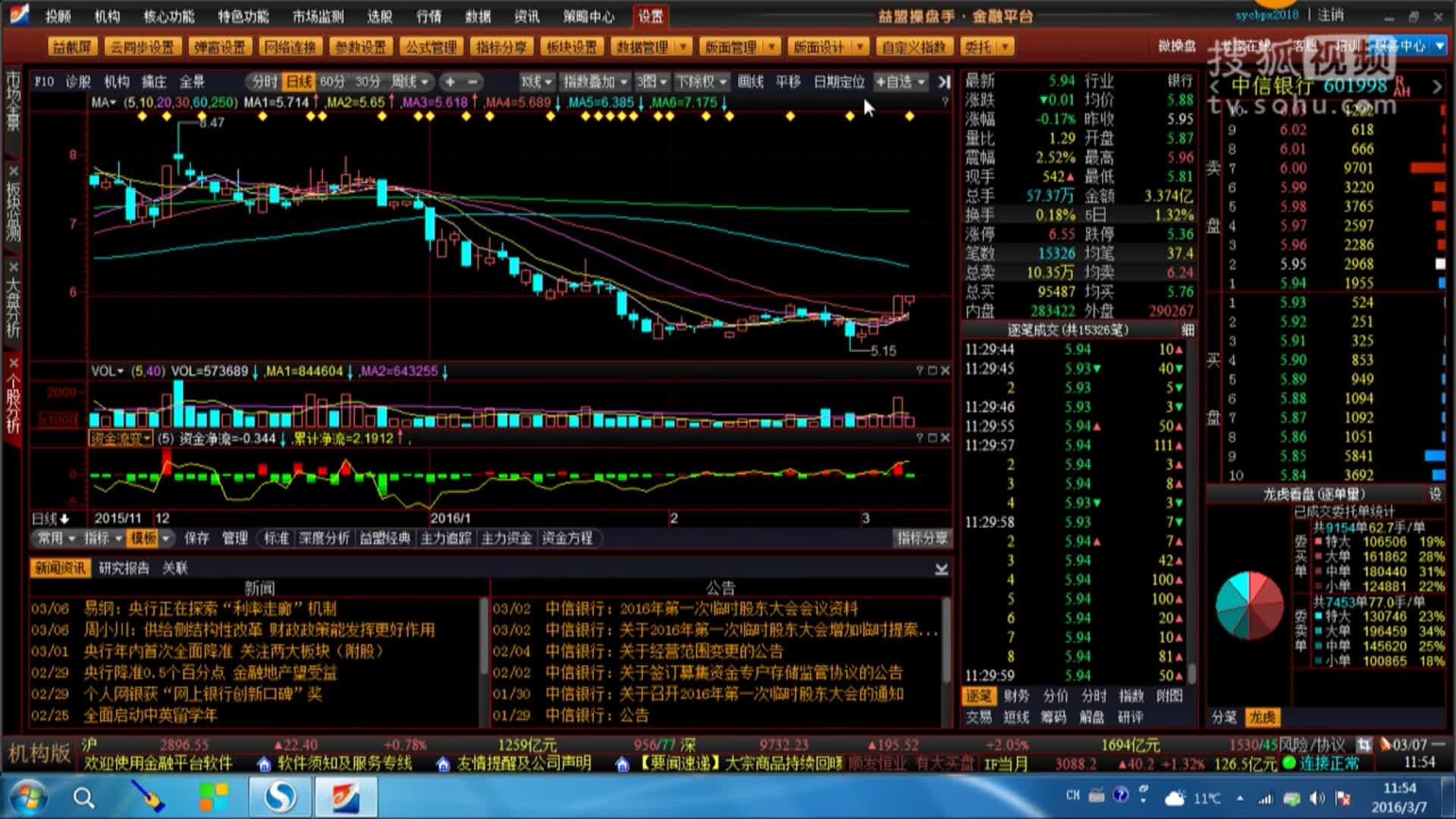Click the zoom in plus button on chart toolbar
This screenshot has width=1456, height=819.
(x=450, y=82)
